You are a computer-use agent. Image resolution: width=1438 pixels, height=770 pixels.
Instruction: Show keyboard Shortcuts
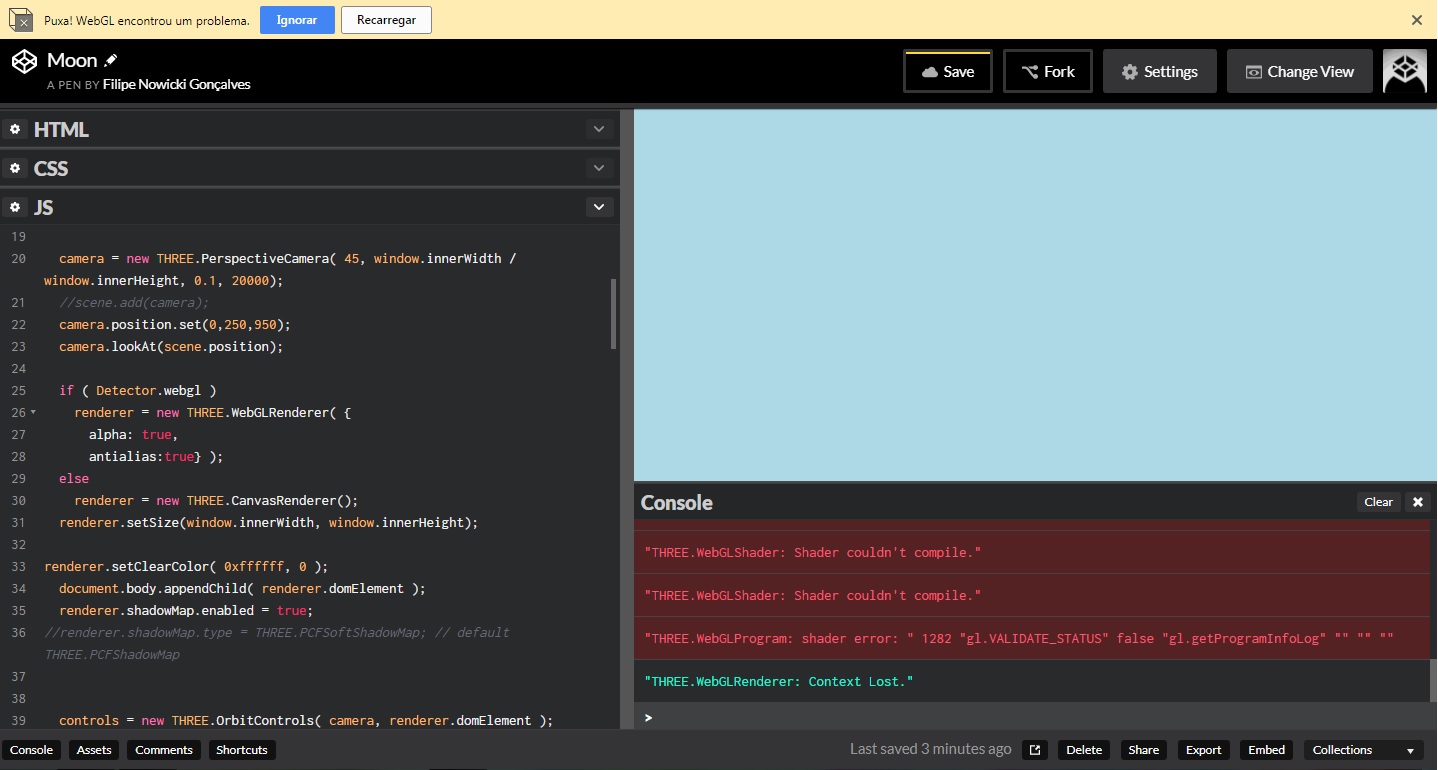pos(242,750)
